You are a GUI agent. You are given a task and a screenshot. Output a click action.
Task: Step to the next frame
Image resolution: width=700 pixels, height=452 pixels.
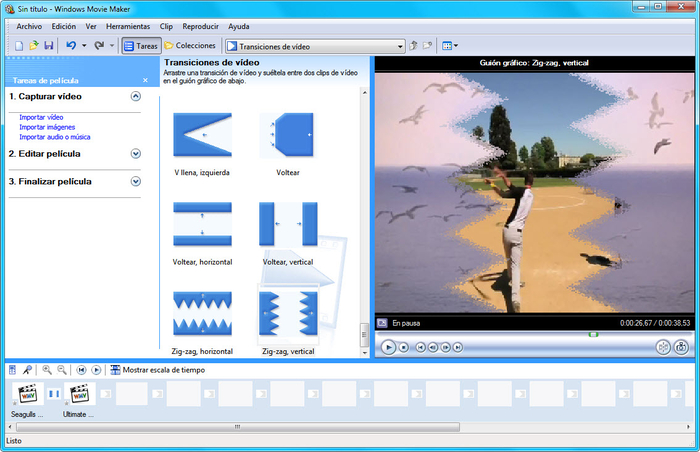446,347
